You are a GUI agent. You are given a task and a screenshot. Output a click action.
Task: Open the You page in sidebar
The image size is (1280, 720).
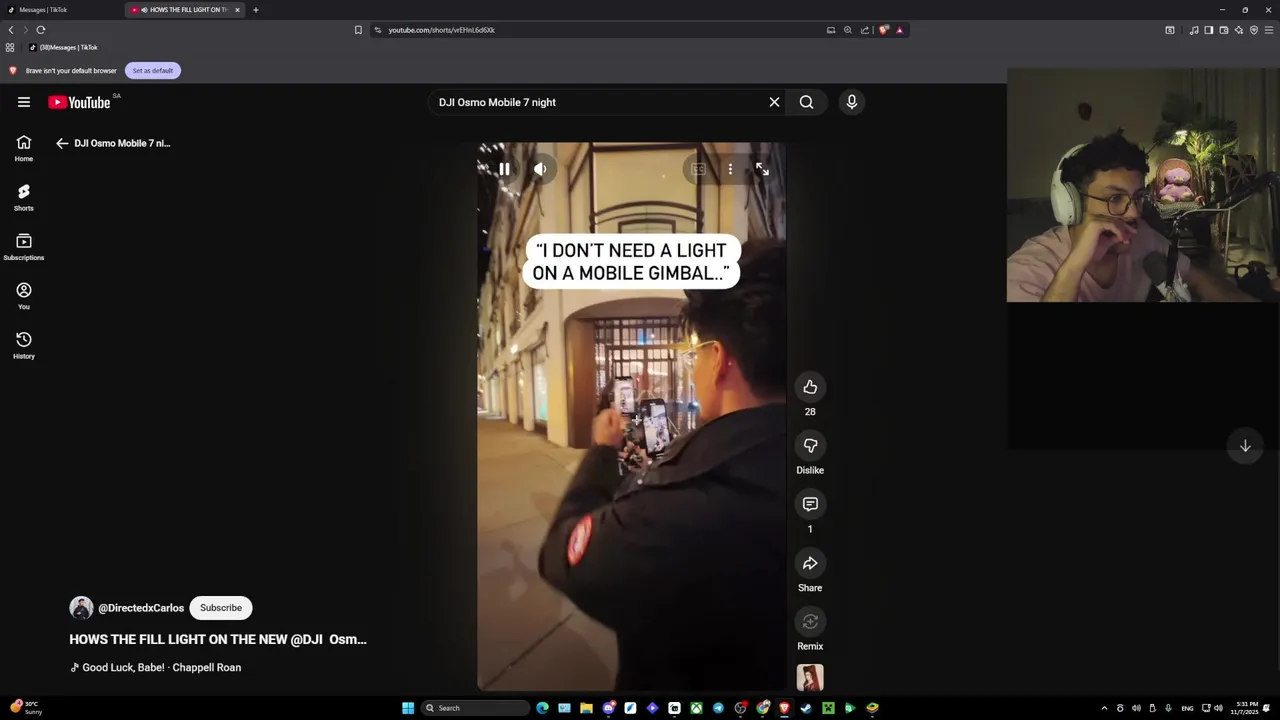click(x=24, y=296)
